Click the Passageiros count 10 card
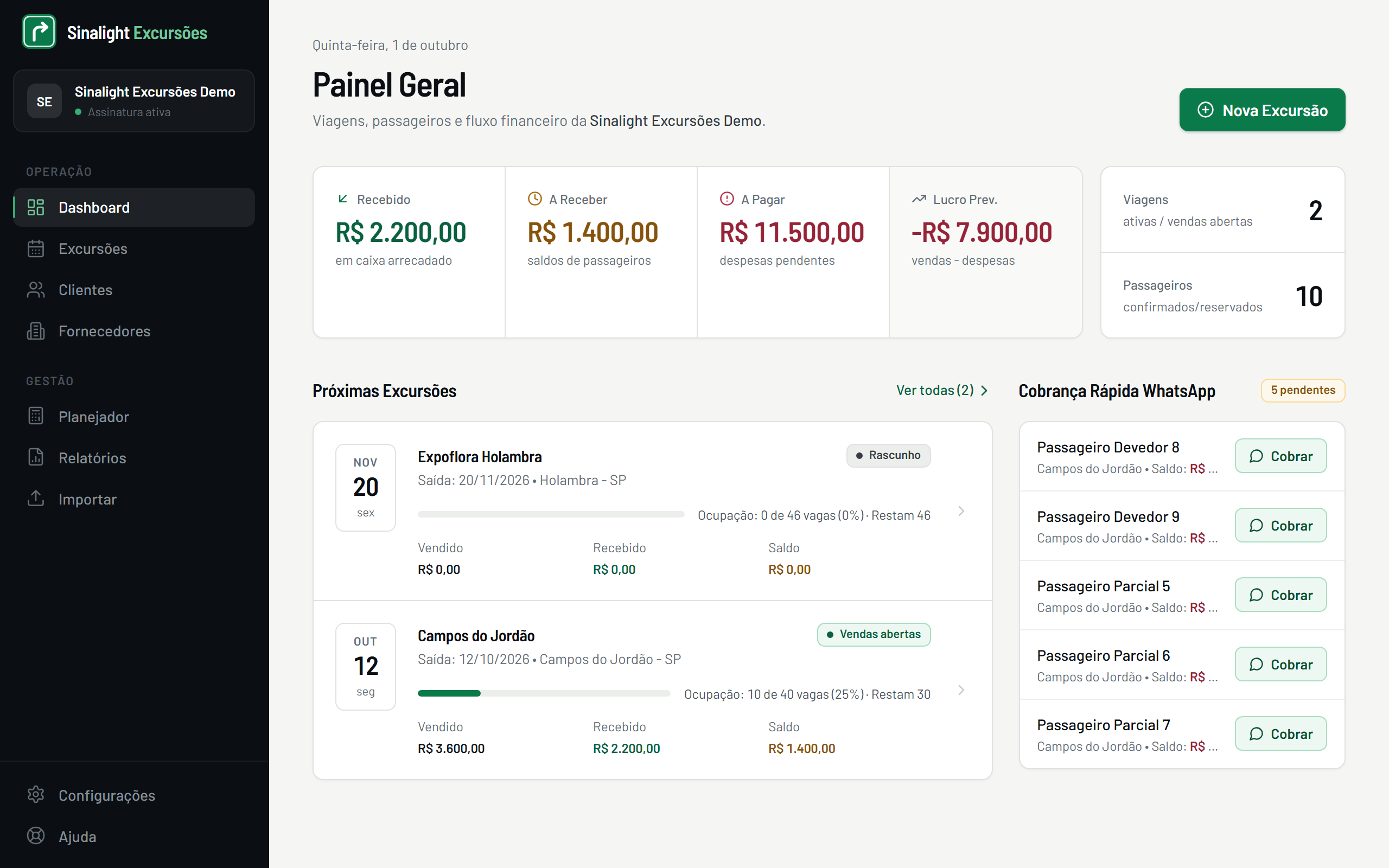 [x=1222, y=296]
